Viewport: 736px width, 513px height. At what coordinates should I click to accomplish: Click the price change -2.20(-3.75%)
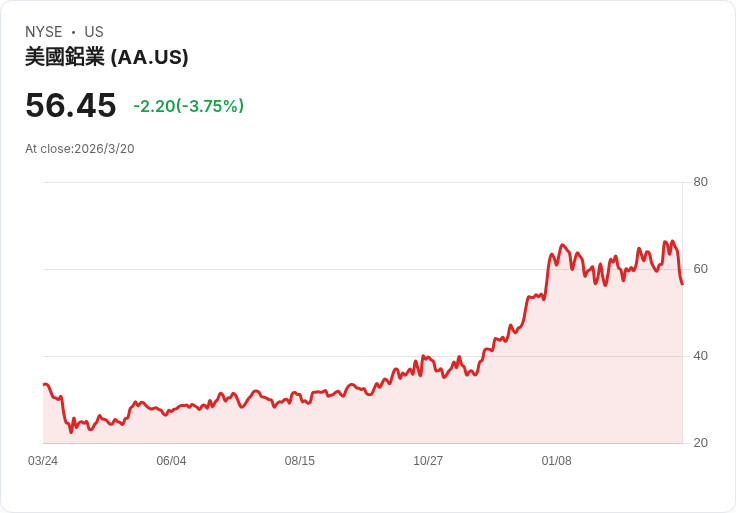click(x=189, y=106)
